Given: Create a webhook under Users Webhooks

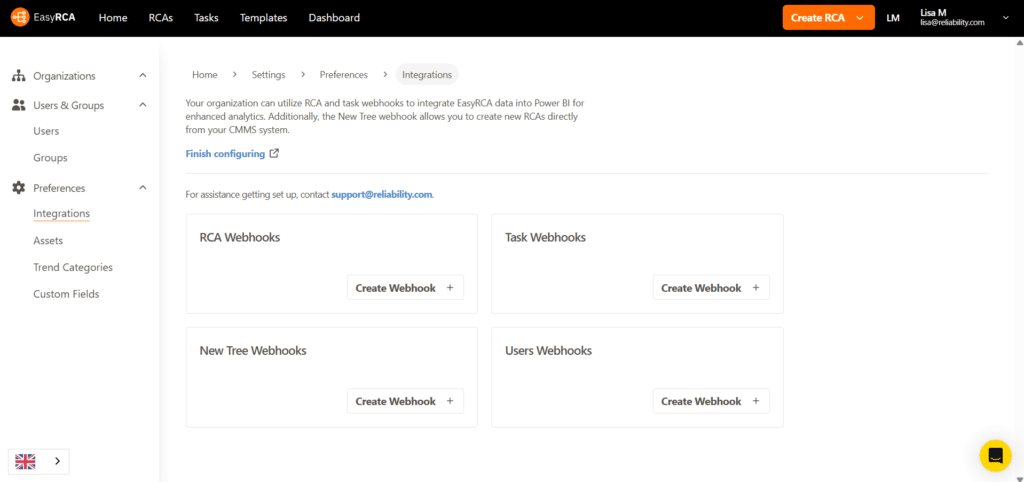Looking at the screenshot, I should coord(710,401).
